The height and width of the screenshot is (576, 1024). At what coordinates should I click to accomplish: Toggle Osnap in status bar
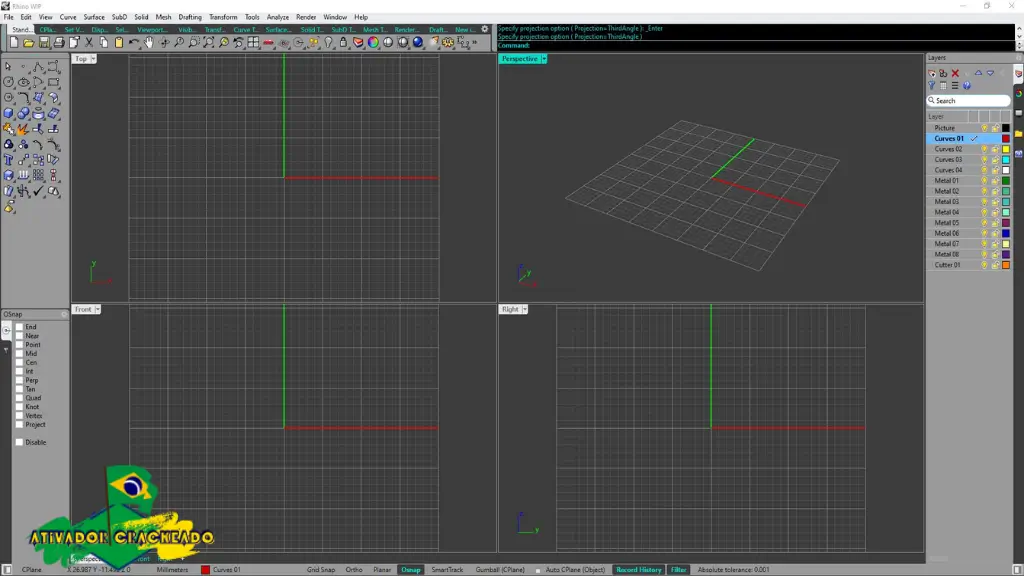click(411, 569)
